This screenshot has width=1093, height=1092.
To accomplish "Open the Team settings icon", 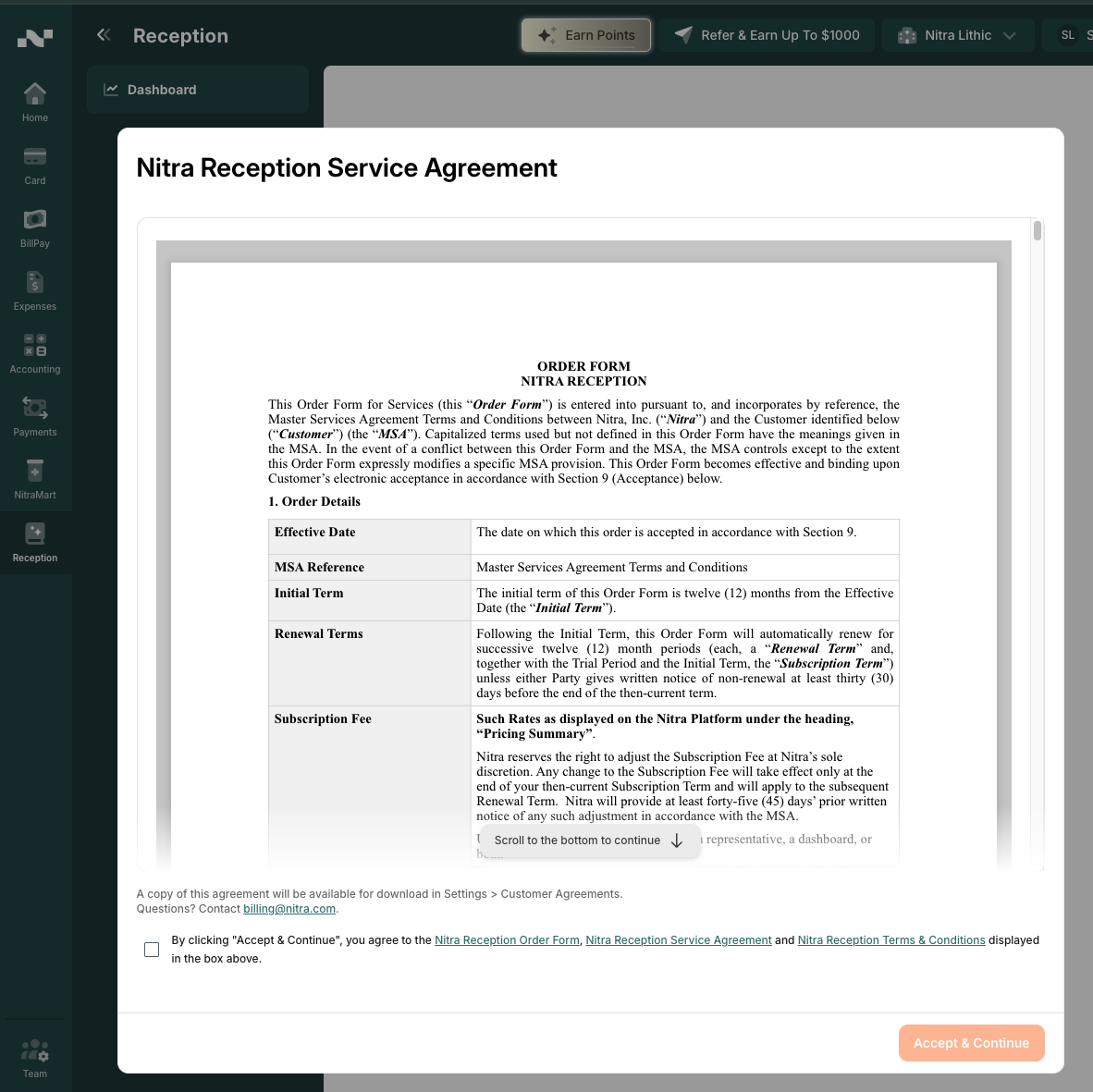I will pyautogui.click(x=35, y=1050).
